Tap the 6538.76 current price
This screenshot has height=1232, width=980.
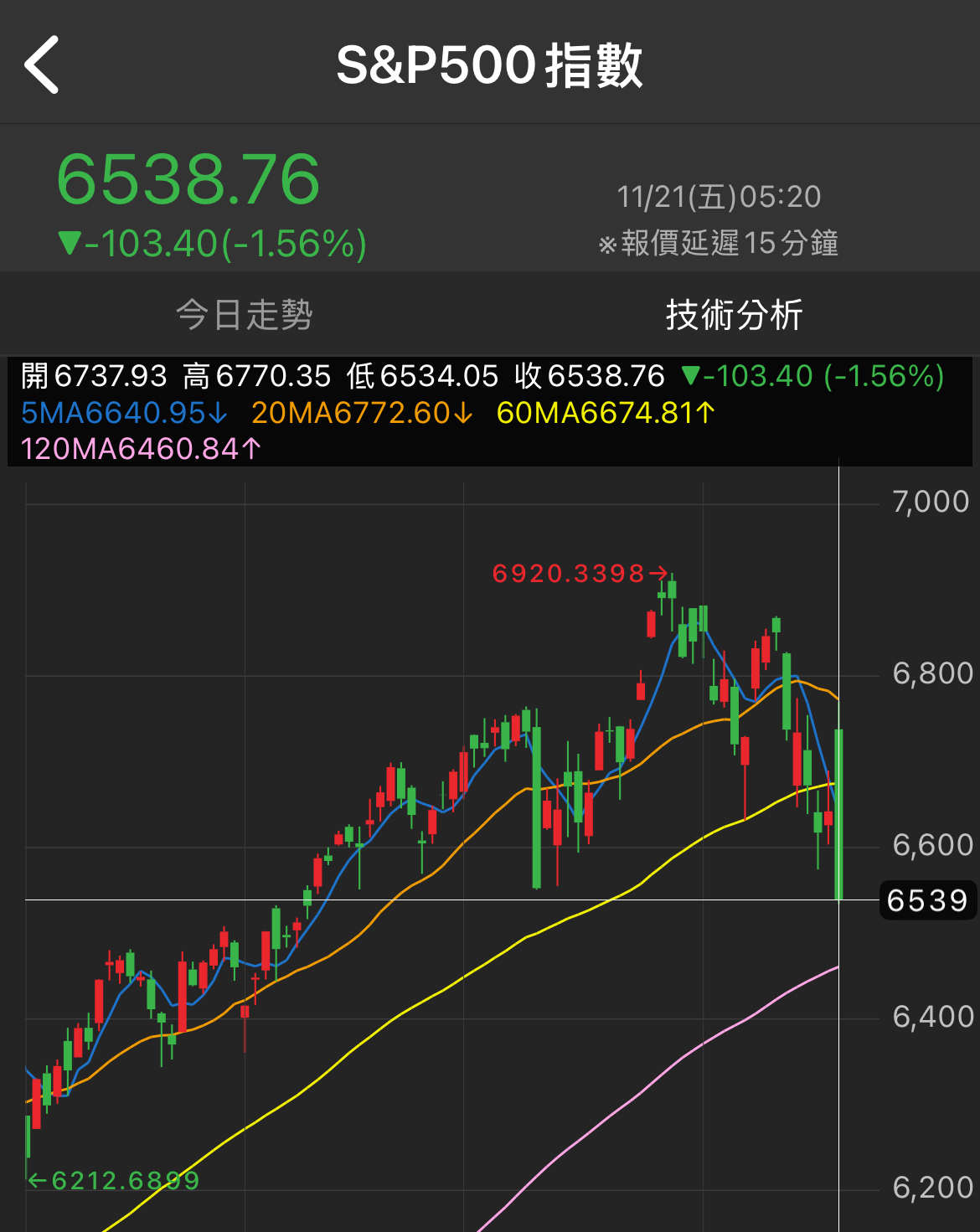188,179
